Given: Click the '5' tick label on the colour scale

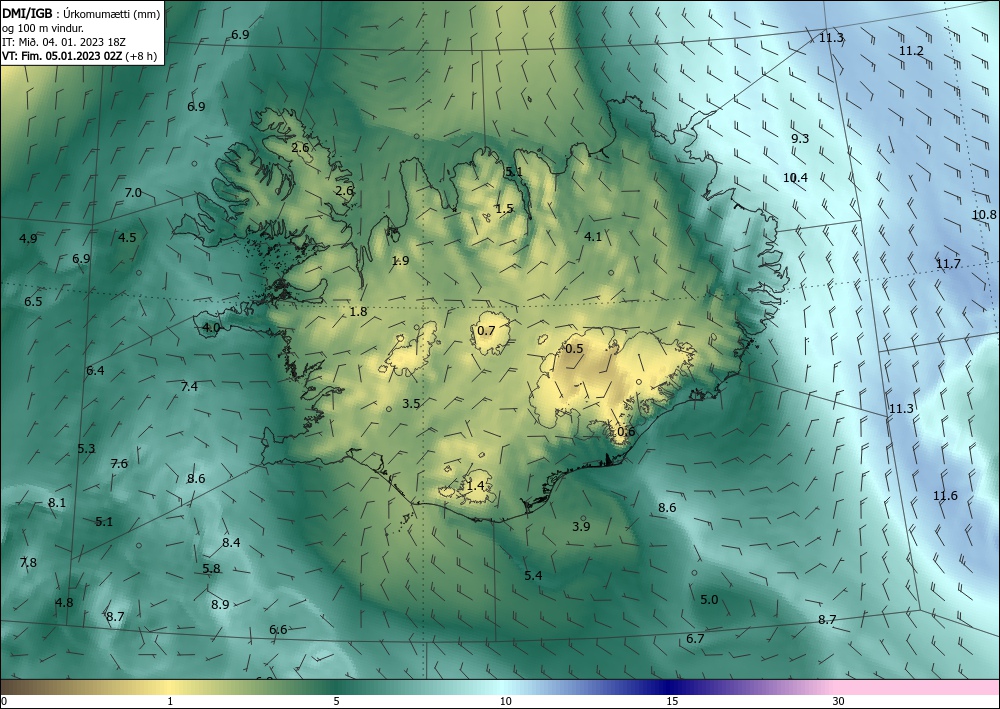Looking at the screenshot, I should [336, 701].
